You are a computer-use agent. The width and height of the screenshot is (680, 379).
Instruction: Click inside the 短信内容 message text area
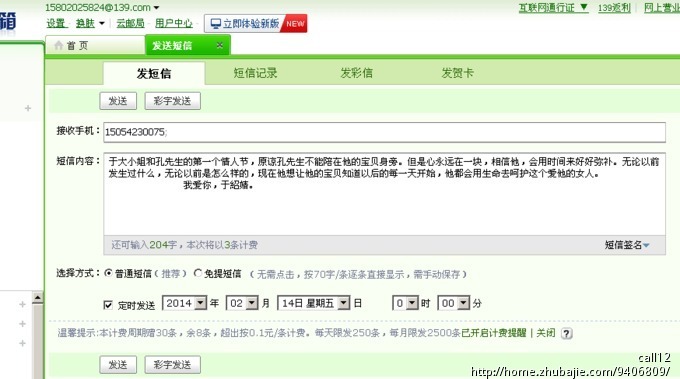pos(384,194)
